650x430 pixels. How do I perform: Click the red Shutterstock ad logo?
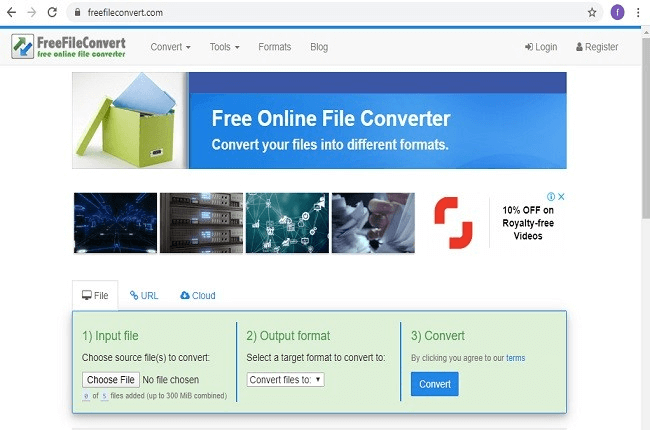pyautogui.click(x=453, y=223)
